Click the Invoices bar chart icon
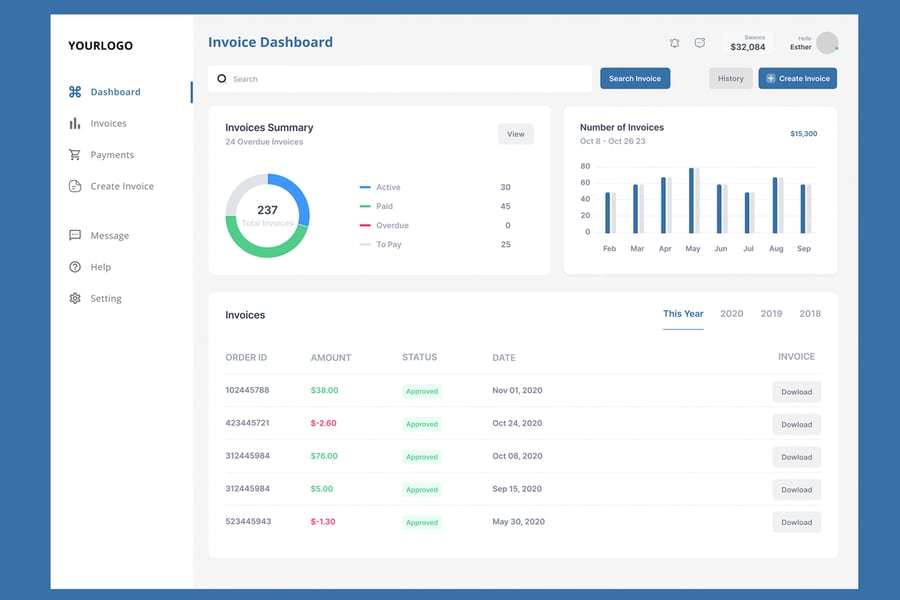Image resolution: width=900 pixels, height=600 pixels. [75, 124]
